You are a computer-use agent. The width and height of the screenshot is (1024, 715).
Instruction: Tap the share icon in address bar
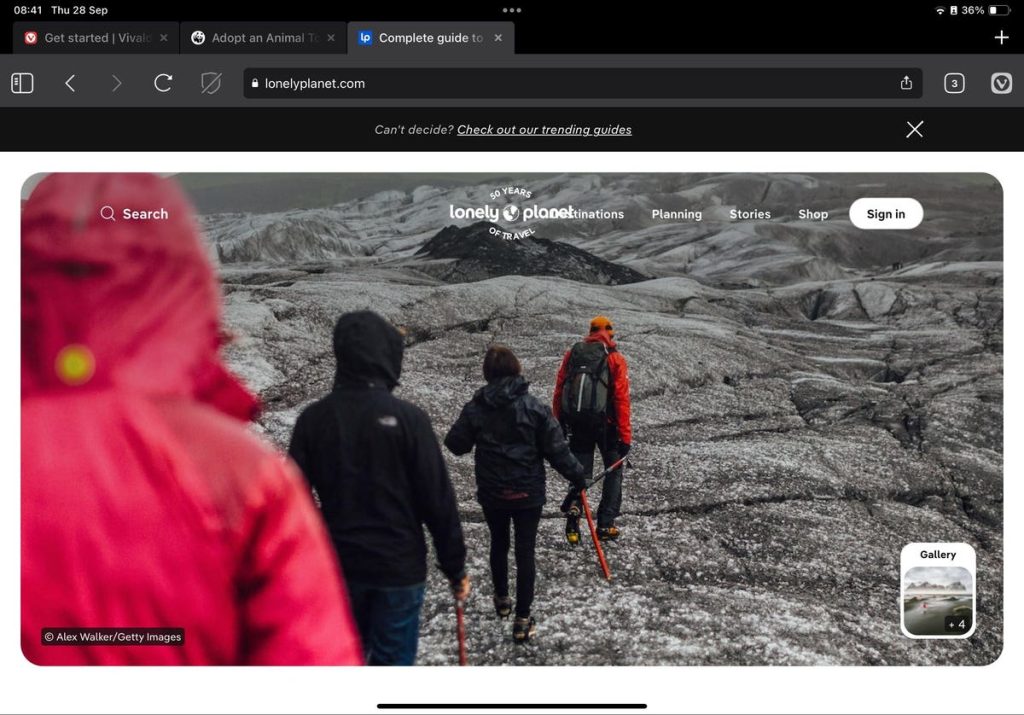[x=906, y=84]
